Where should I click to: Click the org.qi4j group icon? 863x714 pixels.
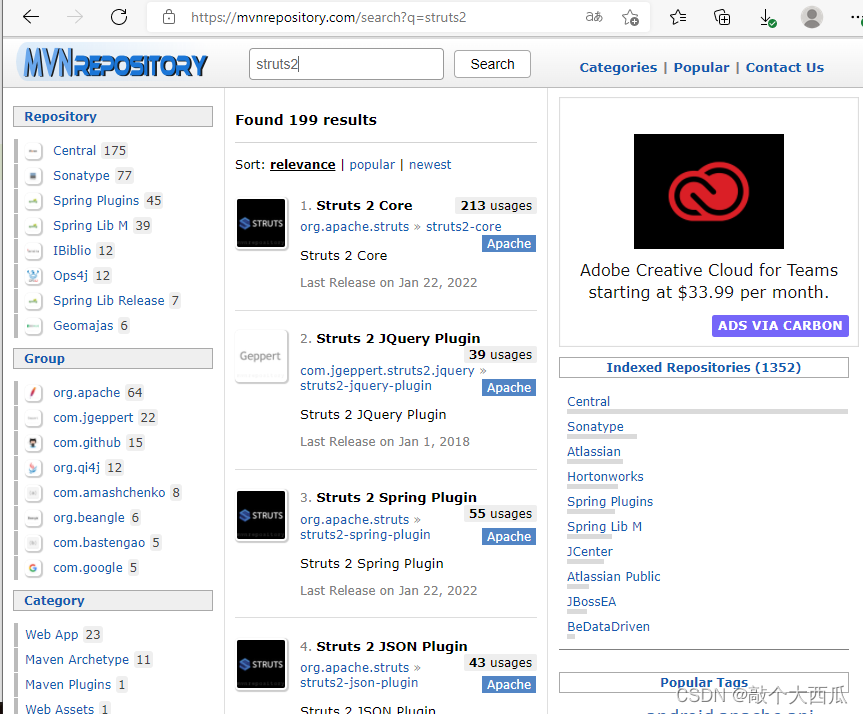[x=33, y=468]
